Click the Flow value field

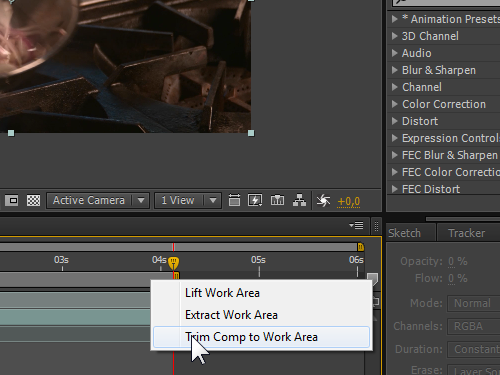pos(451,278)
